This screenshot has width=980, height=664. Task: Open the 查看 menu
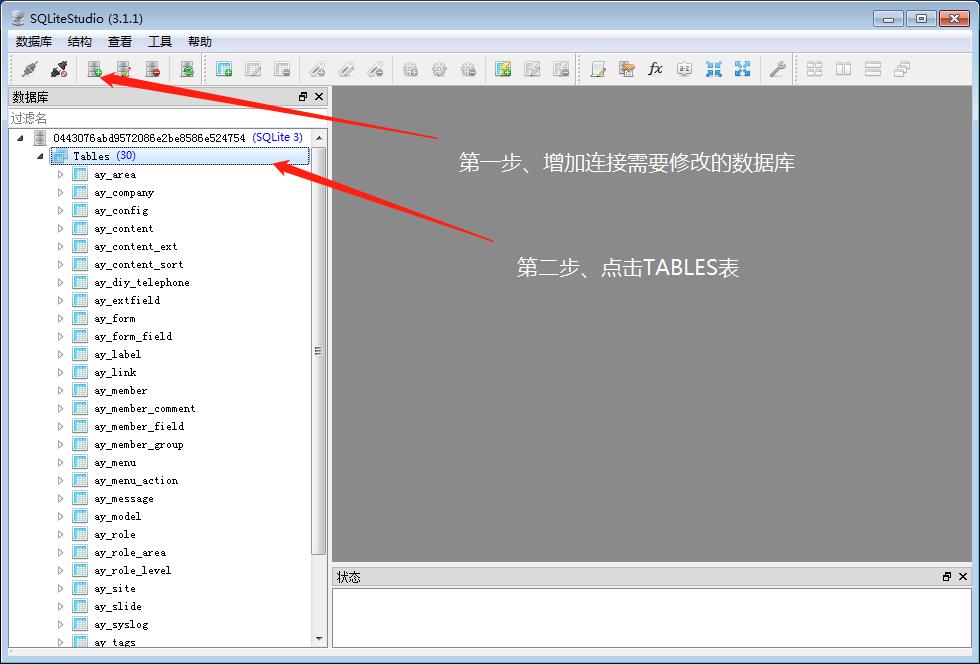point(119,42)
